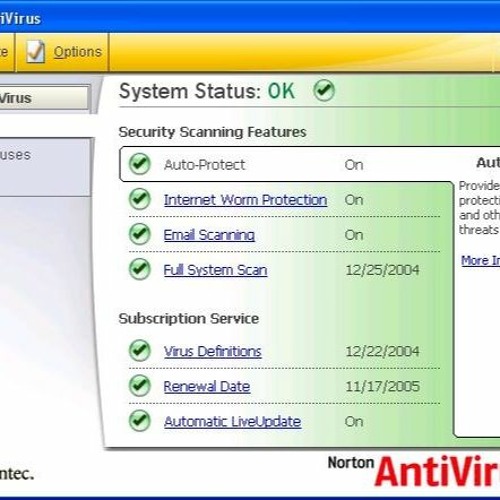Click the Email Scanning 'On' status
Viewport: 500px width, 500px height.
354,235
